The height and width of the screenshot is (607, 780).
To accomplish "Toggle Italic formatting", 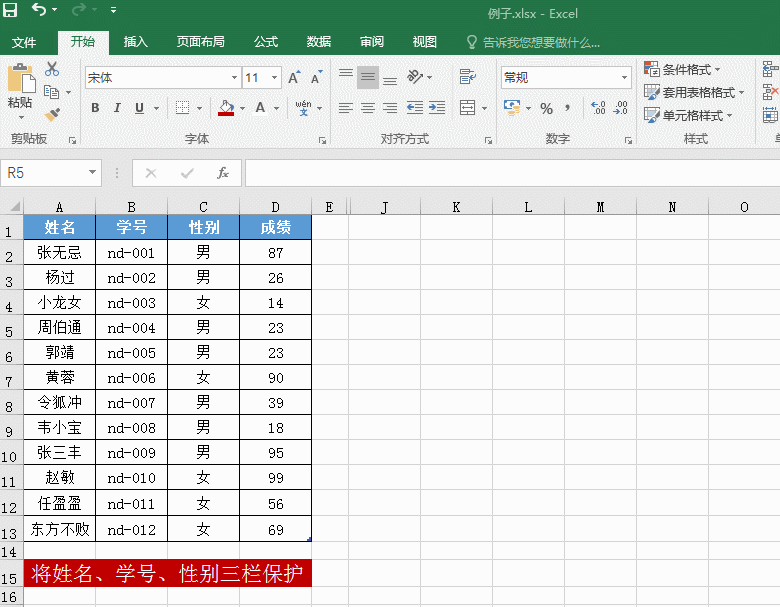I will 117,108.
